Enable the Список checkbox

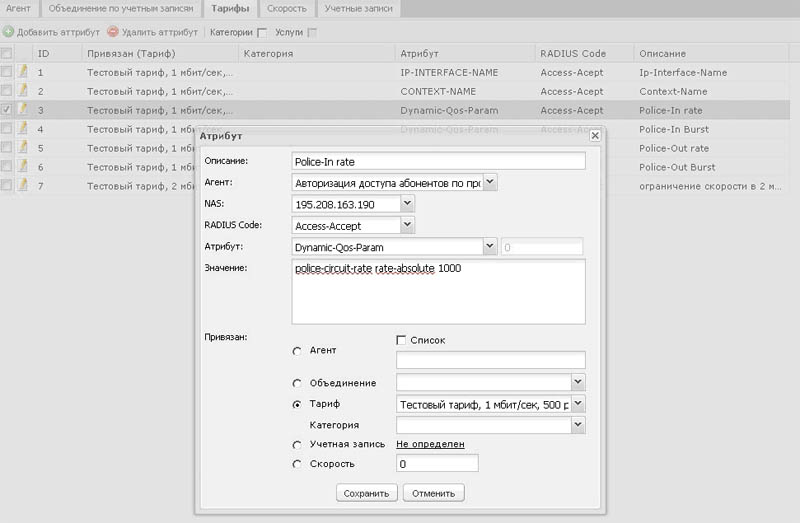click(x=402, y=340)
